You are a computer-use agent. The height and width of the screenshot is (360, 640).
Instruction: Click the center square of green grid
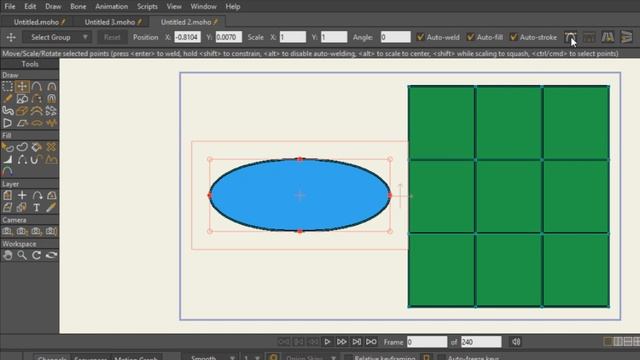click(x=509, y=196)
